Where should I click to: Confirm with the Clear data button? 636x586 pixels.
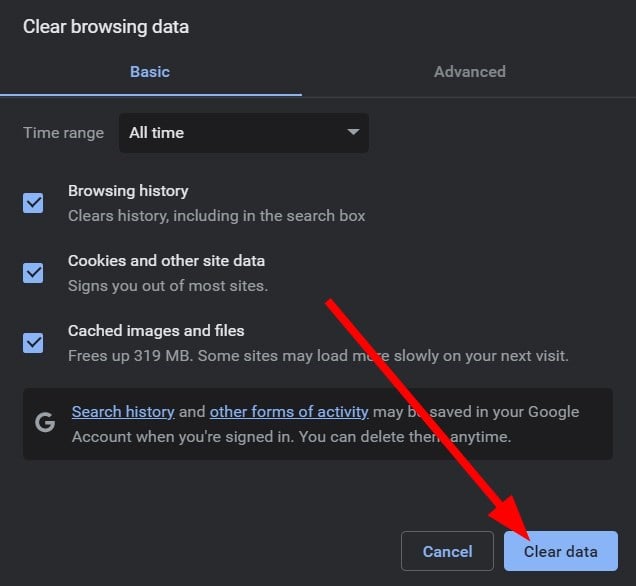coord(561,551)
